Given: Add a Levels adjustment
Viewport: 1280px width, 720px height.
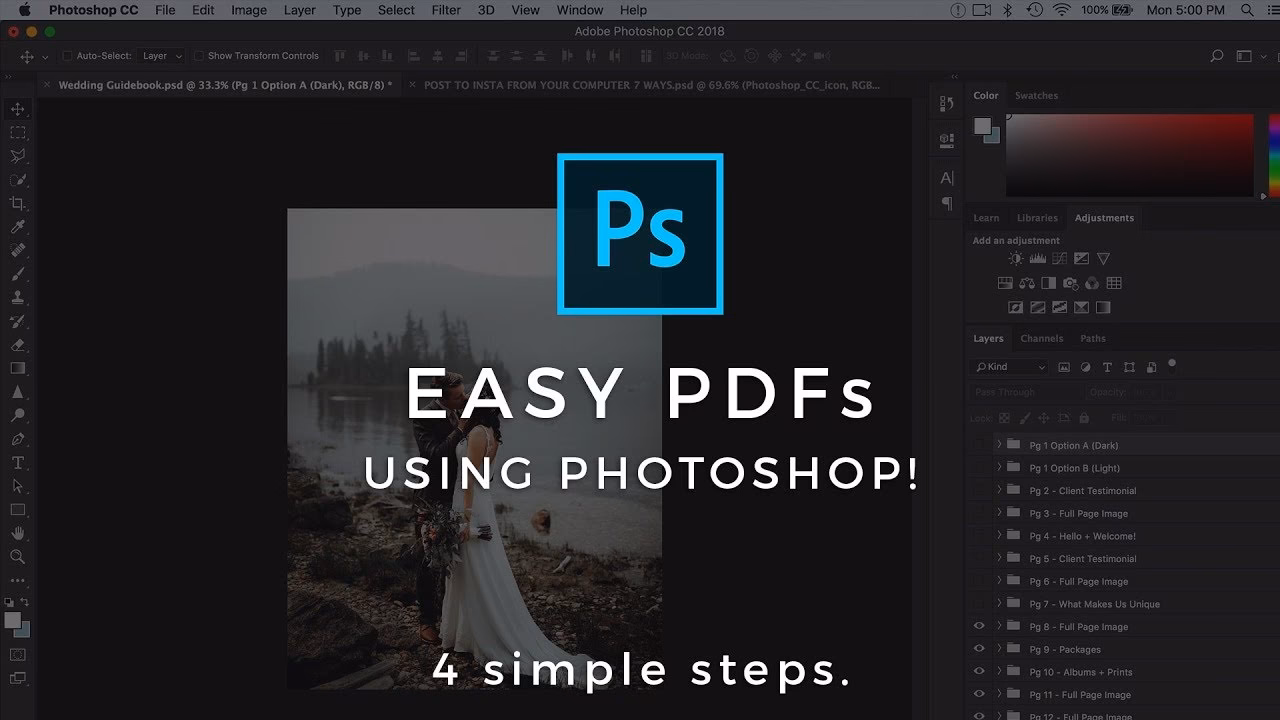Looking at the screenshot, I should coord(1038,258).
